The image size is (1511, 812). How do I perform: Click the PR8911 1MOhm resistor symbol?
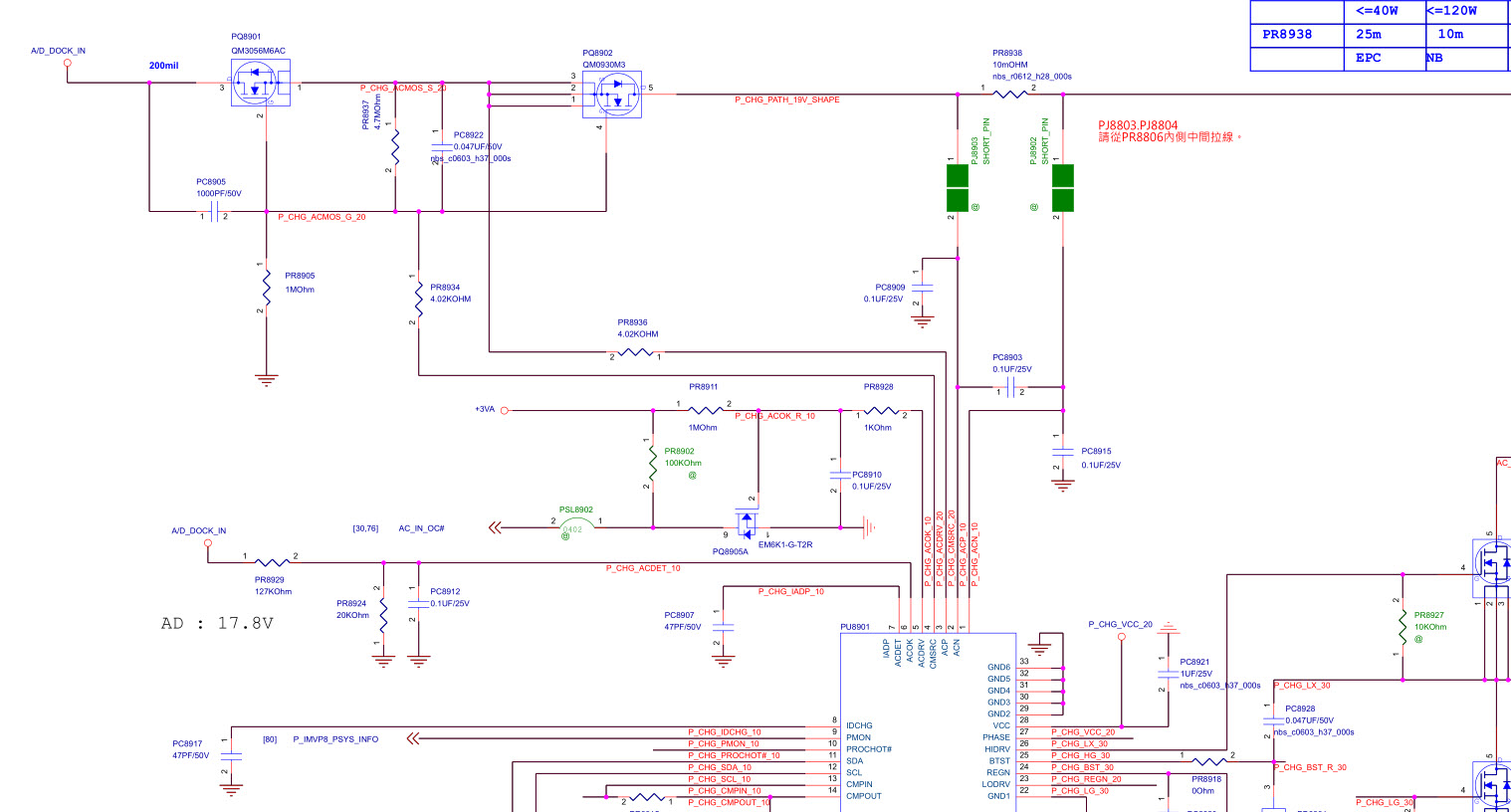click(x=705, y=410)
